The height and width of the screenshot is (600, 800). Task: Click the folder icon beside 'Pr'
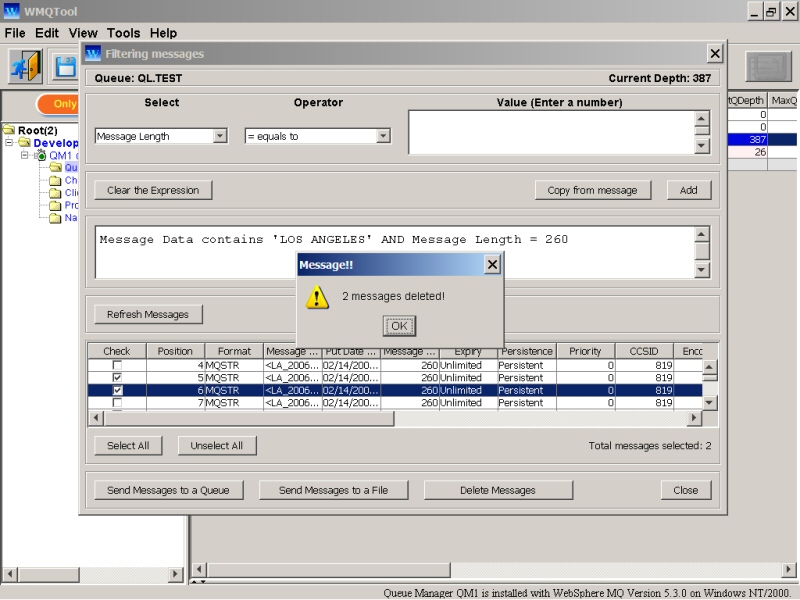(56, 205)
